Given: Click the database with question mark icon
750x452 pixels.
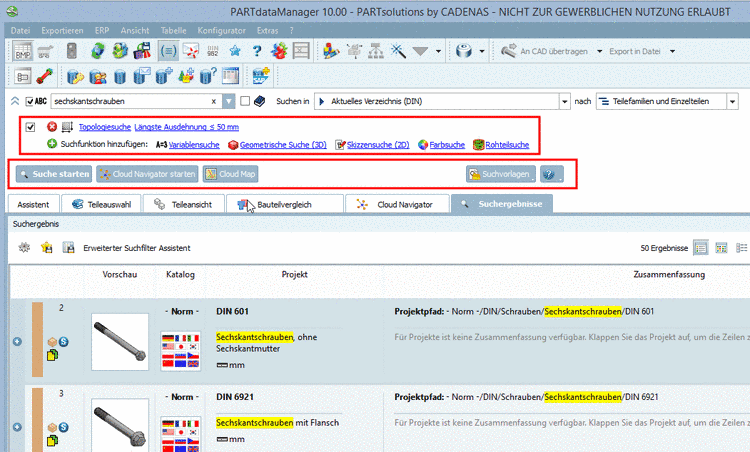Looking at the screenshot, I should pos(208,76).
